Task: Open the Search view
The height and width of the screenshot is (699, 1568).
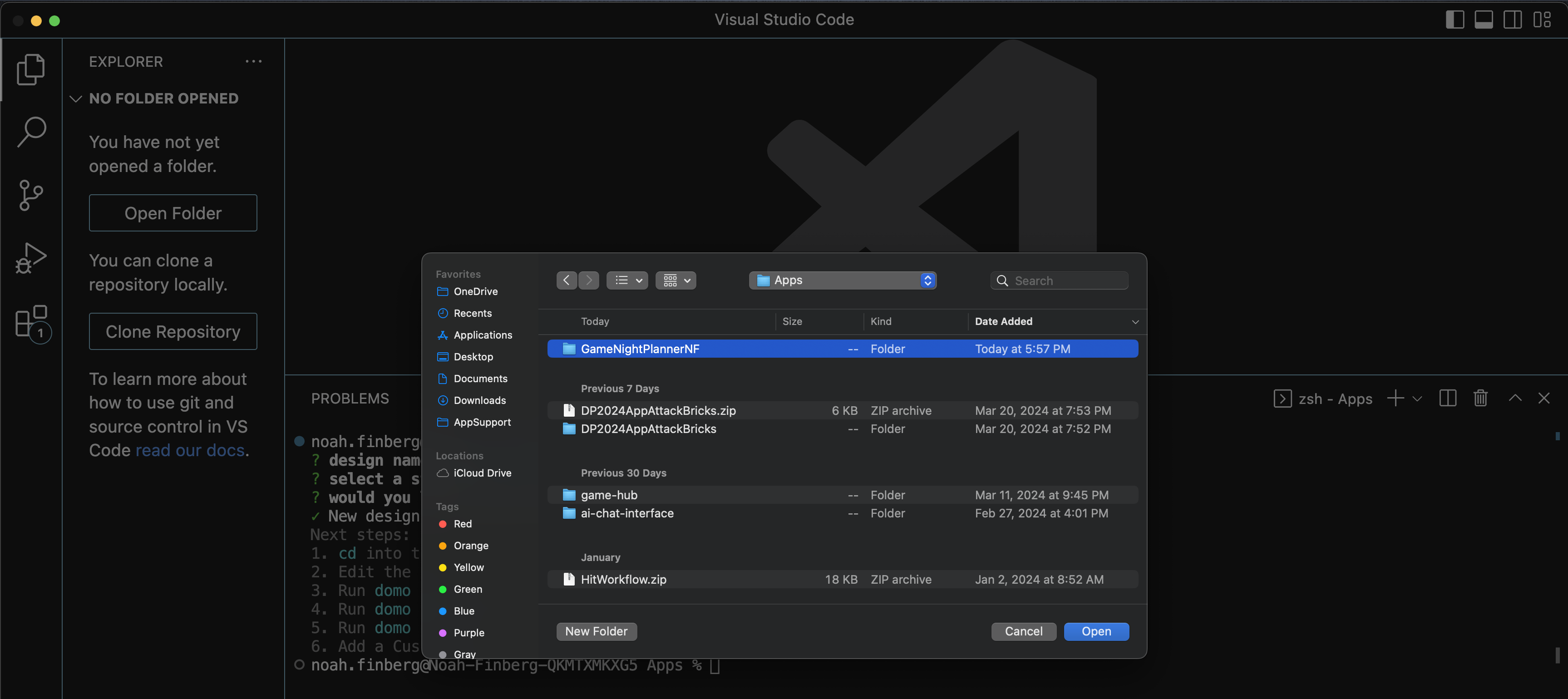Action: click(x=30, y=131)
